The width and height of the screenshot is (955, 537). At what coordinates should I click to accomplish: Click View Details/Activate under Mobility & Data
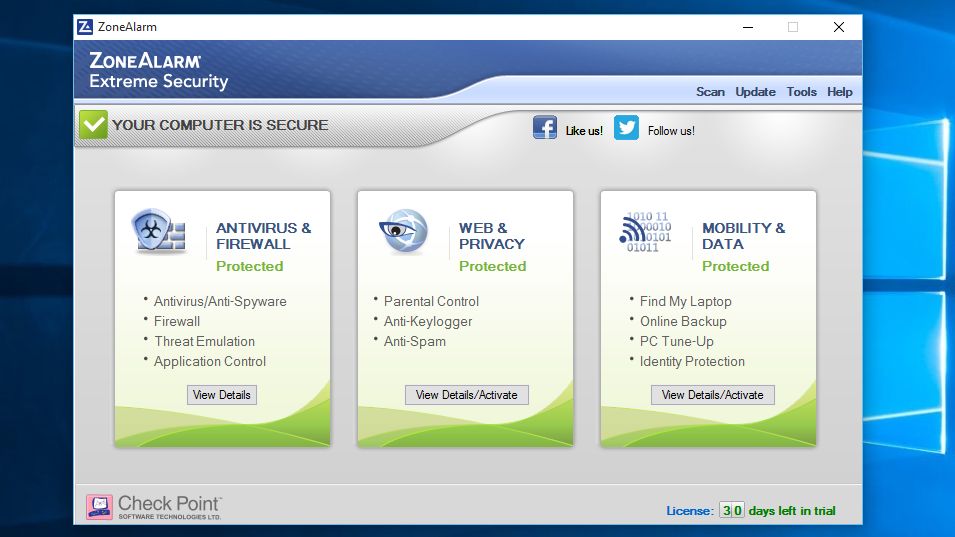point(713,395)
